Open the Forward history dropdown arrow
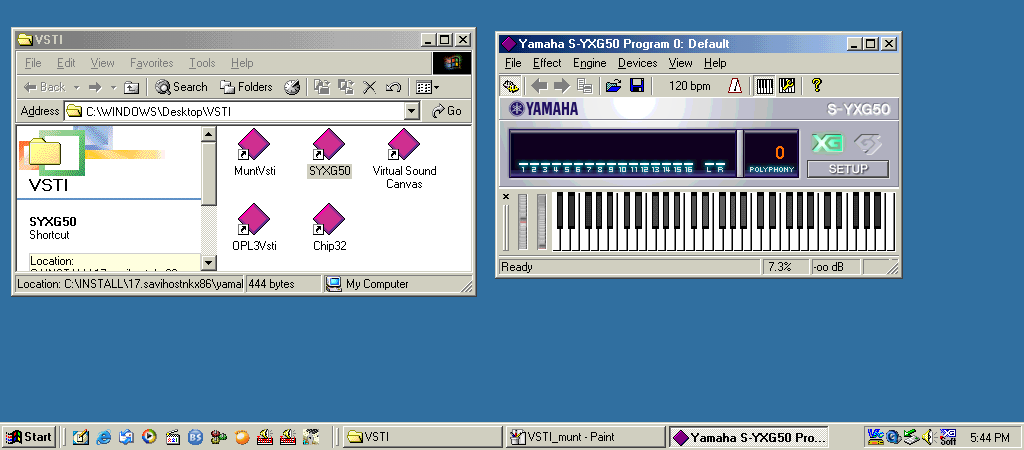Screen dimensions: 1024x450 coord(113,87)
